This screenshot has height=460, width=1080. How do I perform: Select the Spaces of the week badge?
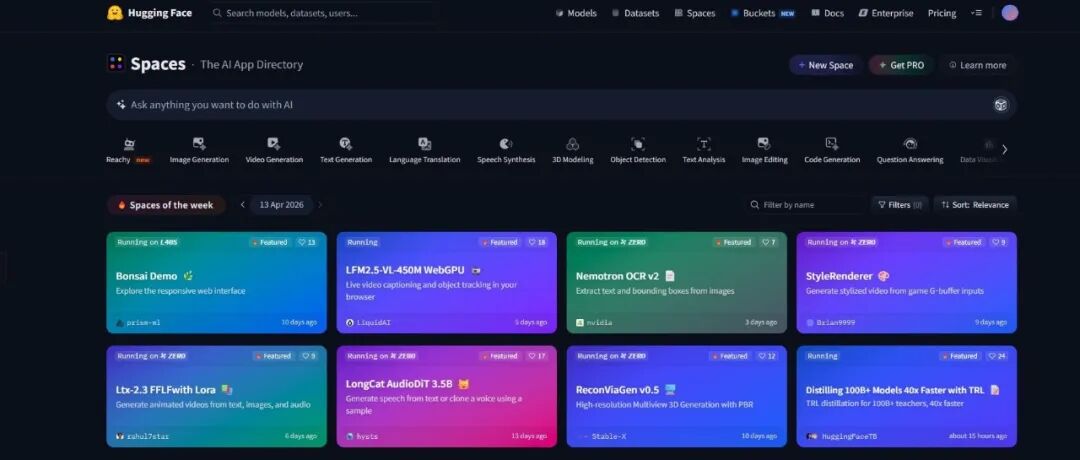pyautogui.click(x=166, y=205)
